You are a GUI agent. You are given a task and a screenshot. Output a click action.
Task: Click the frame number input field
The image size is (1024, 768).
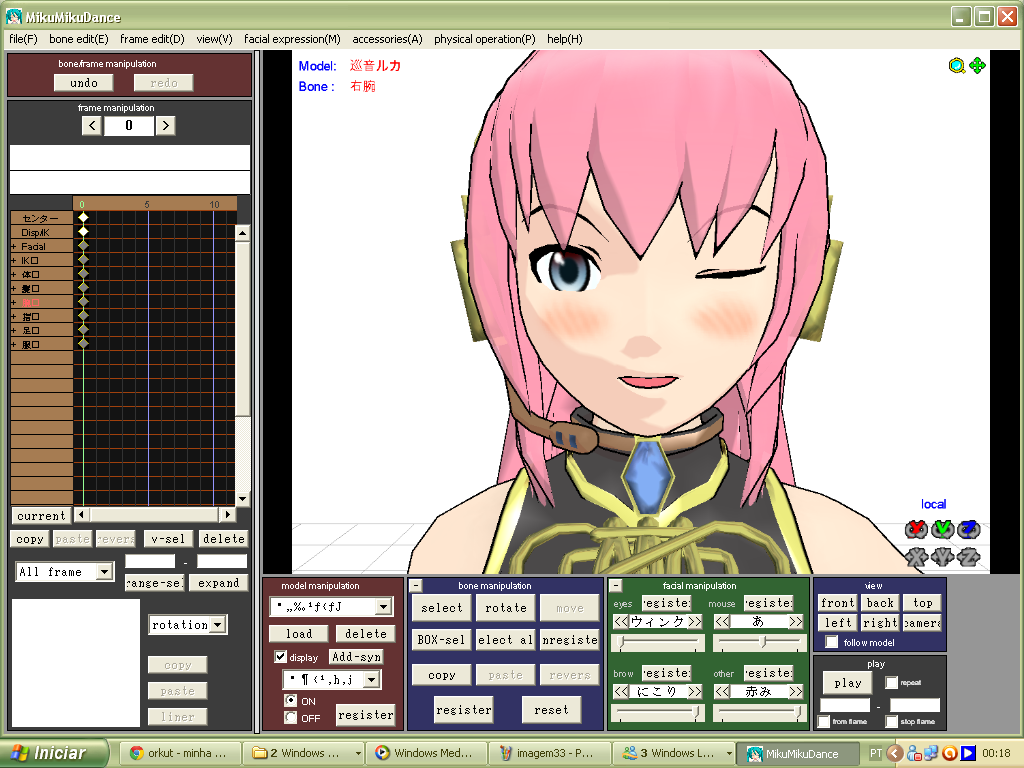pos(129,125)
